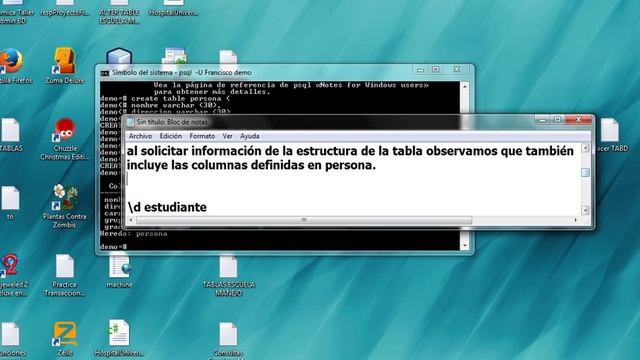
Task: Click the command prompt scroll down arrow
Action: [464, 245]
